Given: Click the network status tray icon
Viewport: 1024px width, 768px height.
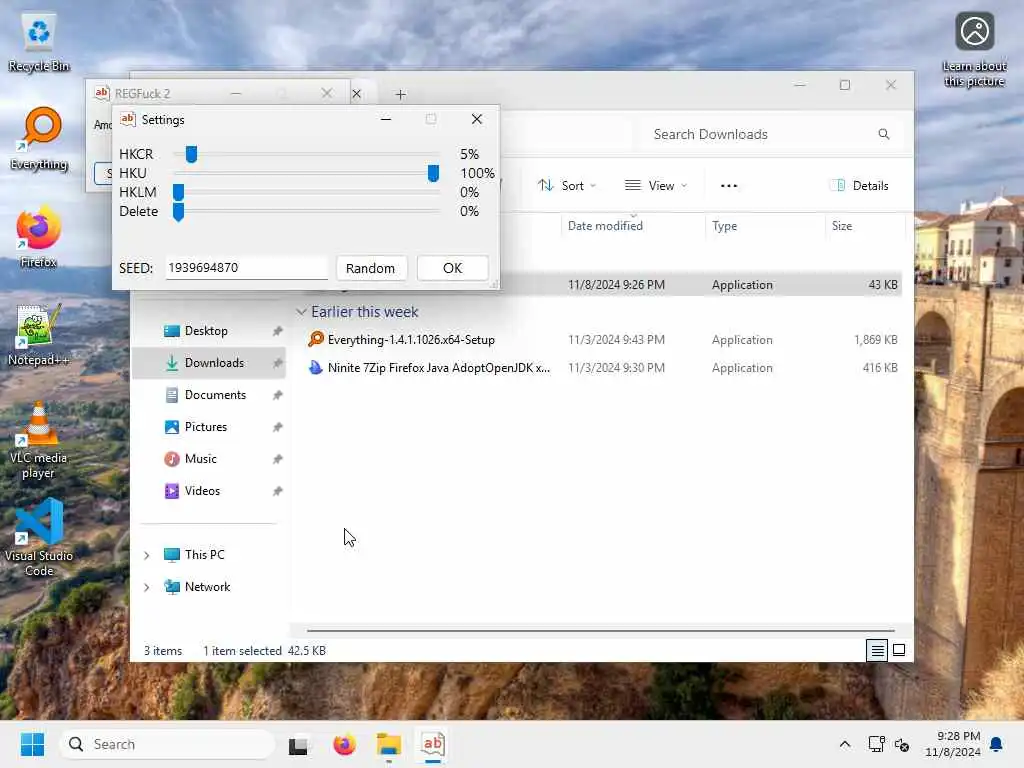Looking at the screenshot, I should (x=876, y=744).
